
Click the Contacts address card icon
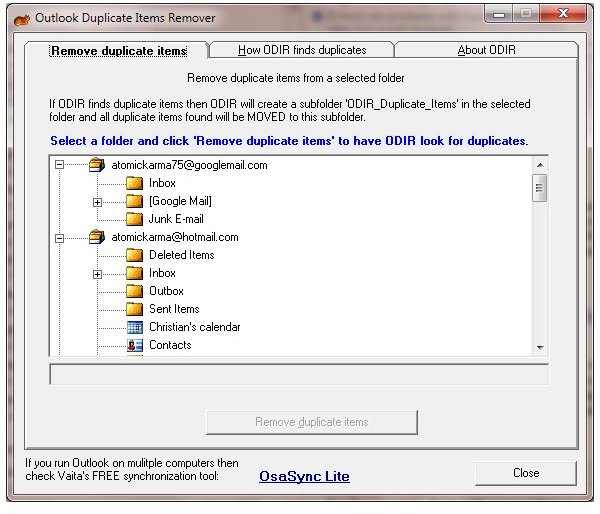click(135, 345)
